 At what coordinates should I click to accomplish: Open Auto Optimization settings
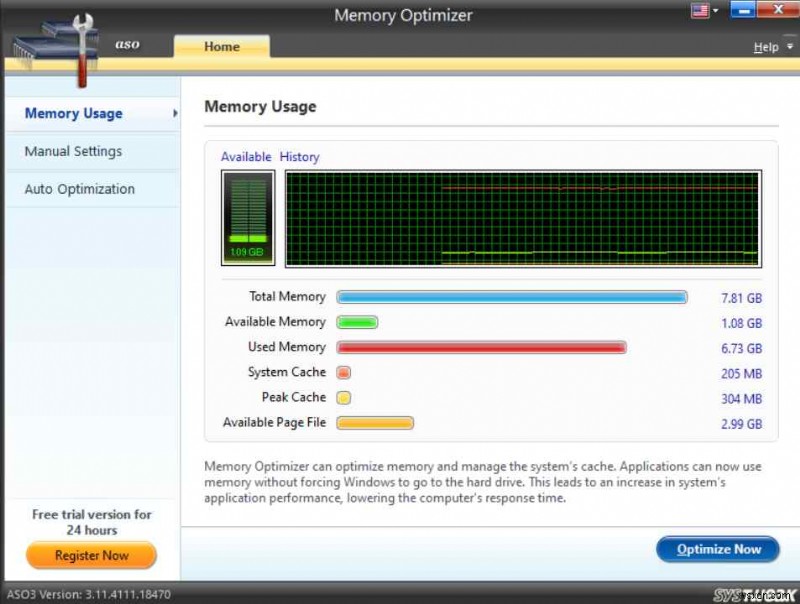coord(80,188)
